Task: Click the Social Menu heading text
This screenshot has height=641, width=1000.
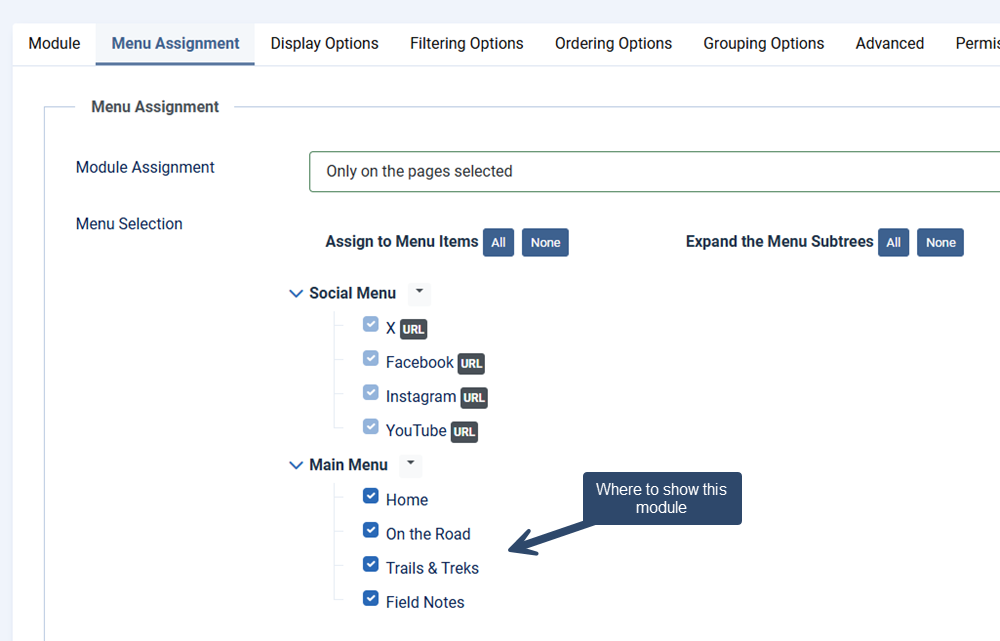Action: coord(353,293)
